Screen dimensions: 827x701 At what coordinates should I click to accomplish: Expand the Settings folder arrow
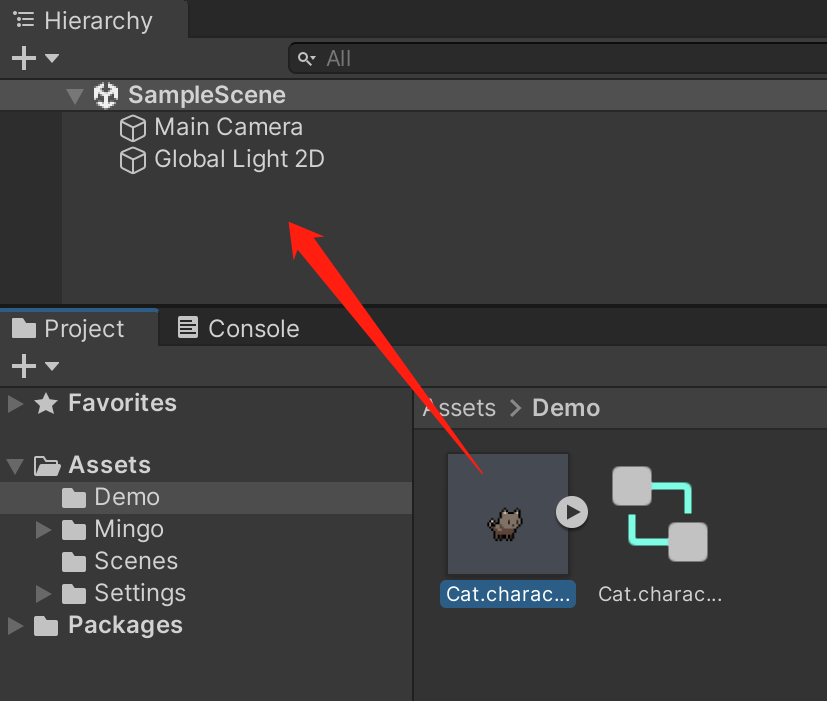[43, 593]
